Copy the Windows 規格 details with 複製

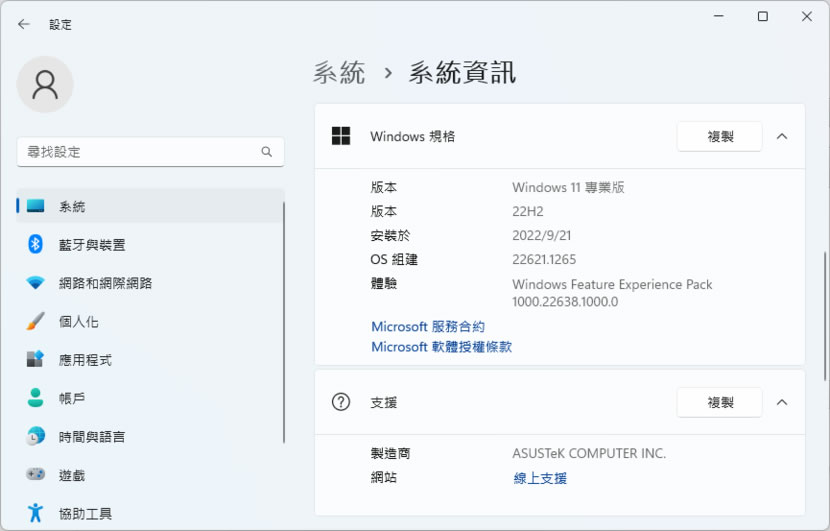(x=720, y=137)
